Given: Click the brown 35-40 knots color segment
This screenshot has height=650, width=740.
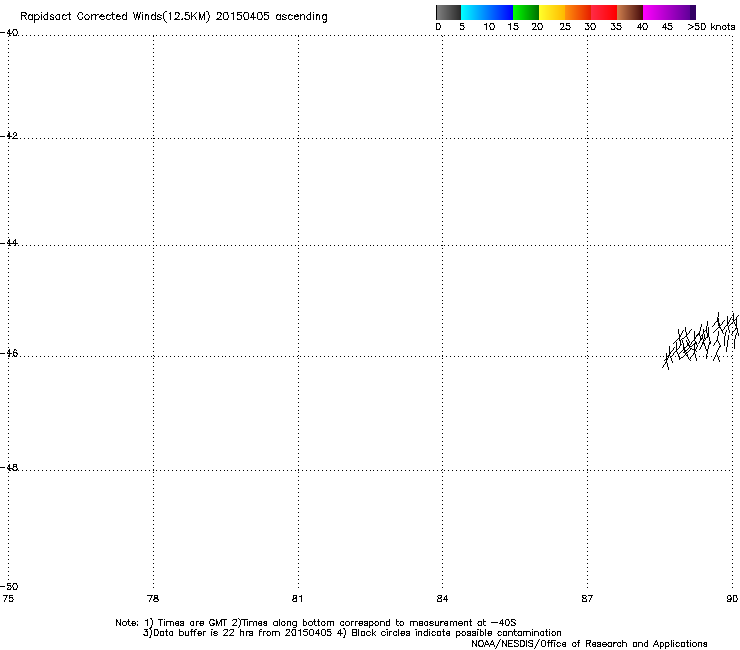Looking at the screenshot, I should [x=630, y=12].
